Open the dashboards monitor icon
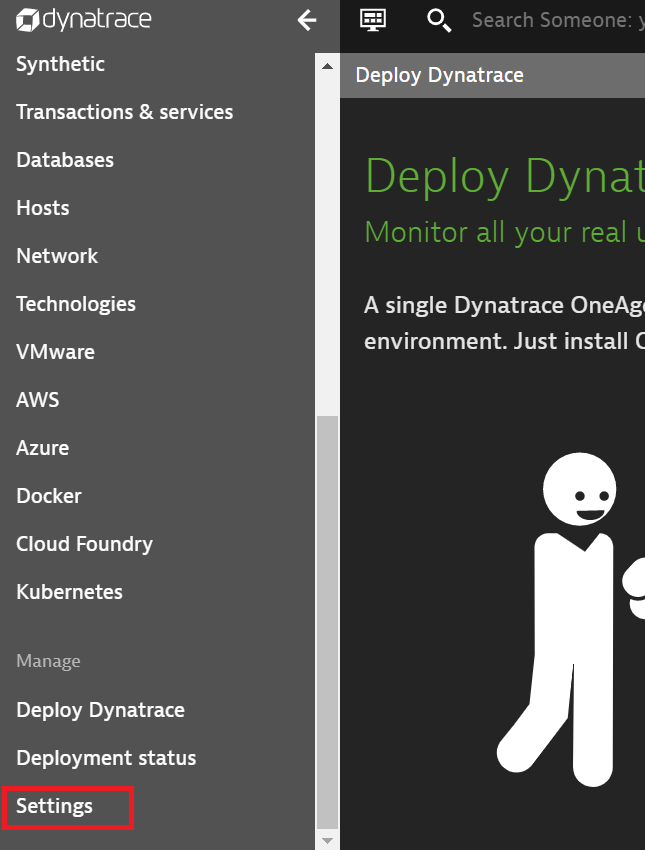 point(373,20)
